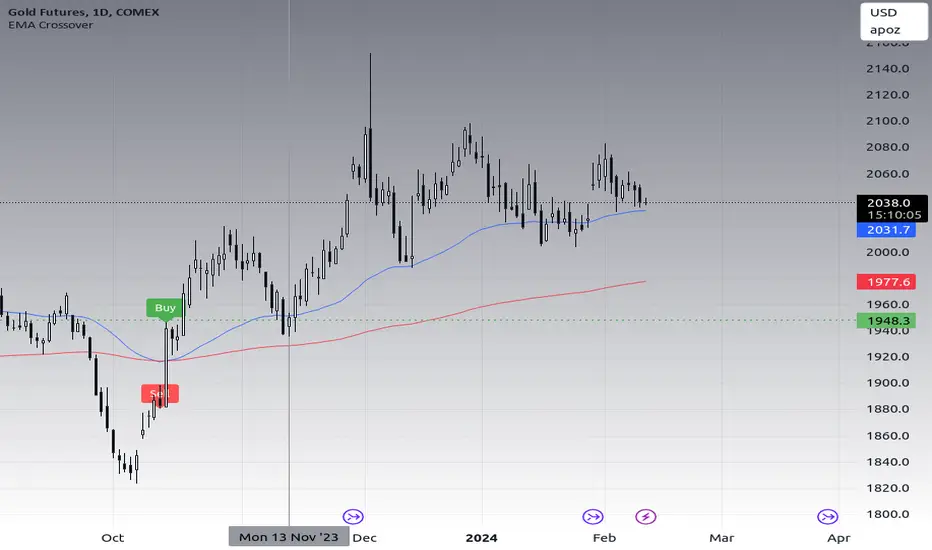Click the Apr label on time axis

pos(839,538)
